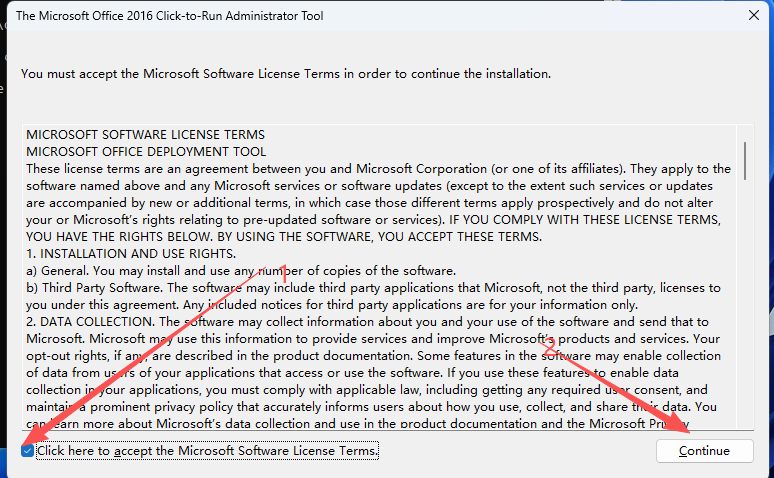Click the dialog title bar text
This screenshot has height=478, width=774.
tap(170, 16)
